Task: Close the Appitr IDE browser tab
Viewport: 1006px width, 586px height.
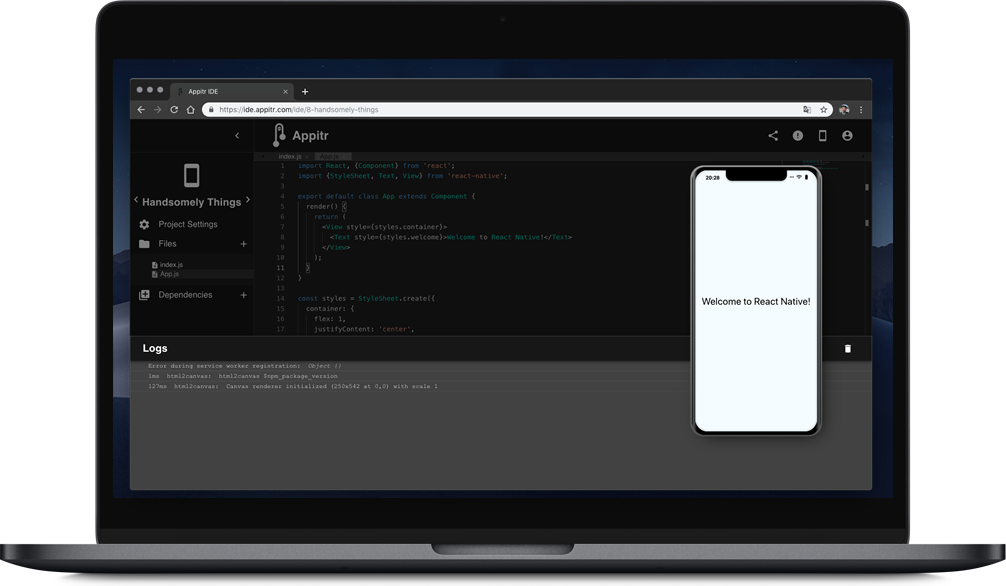Action: point(286,92)
